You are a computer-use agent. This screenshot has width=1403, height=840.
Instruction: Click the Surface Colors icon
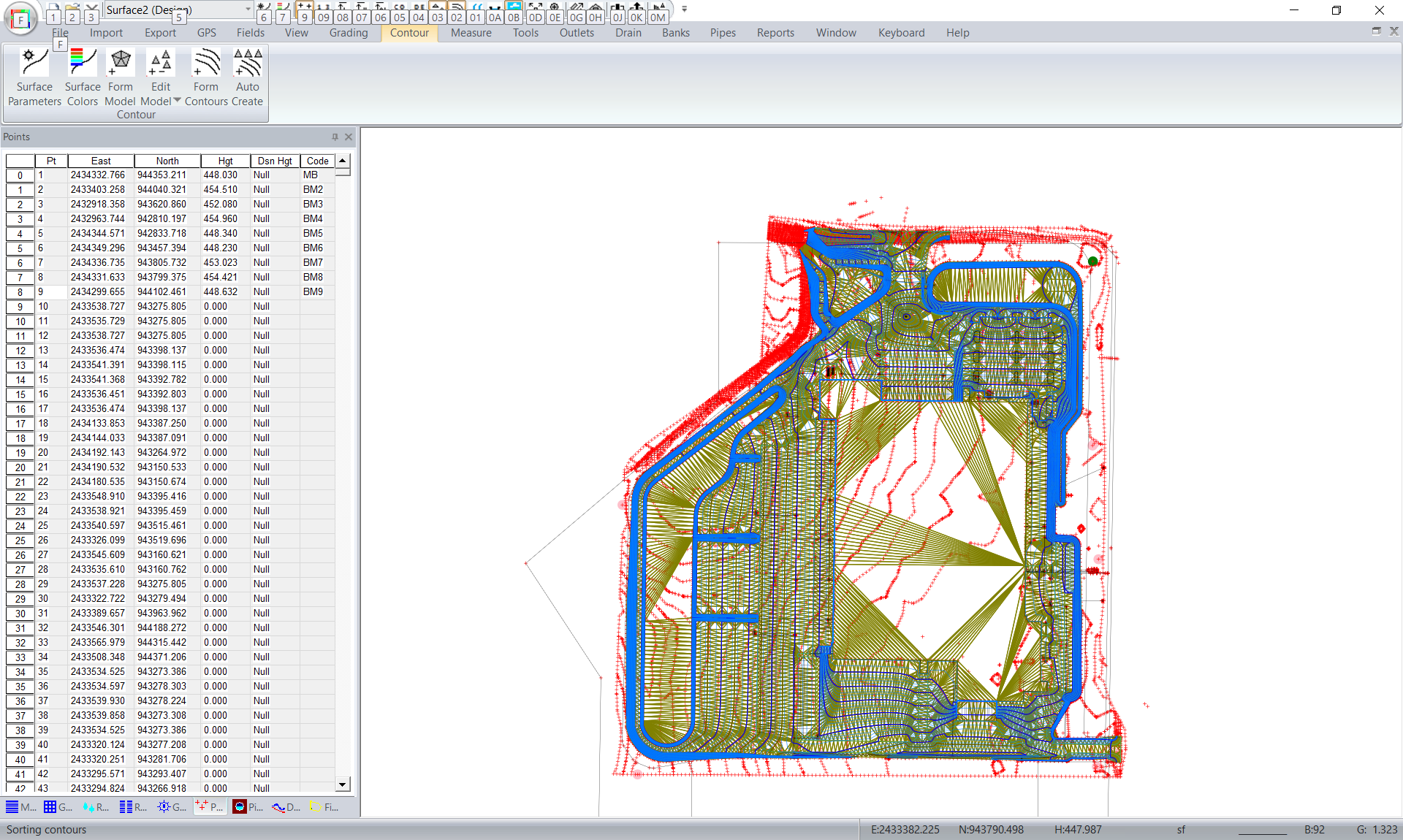point(82,77)
